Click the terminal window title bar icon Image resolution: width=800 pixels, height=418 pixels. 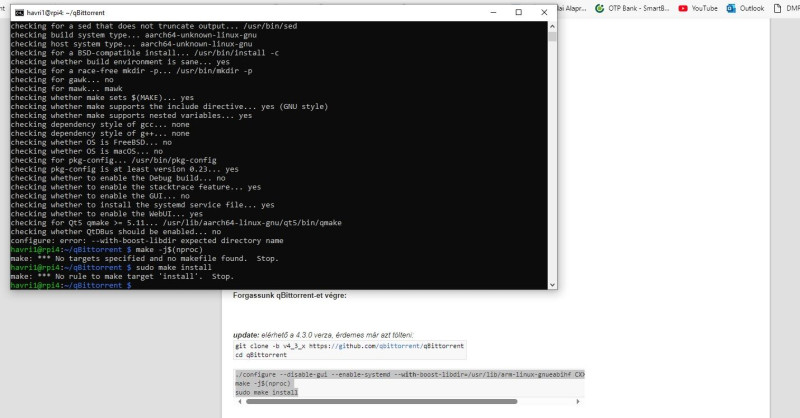click(19, 13)
